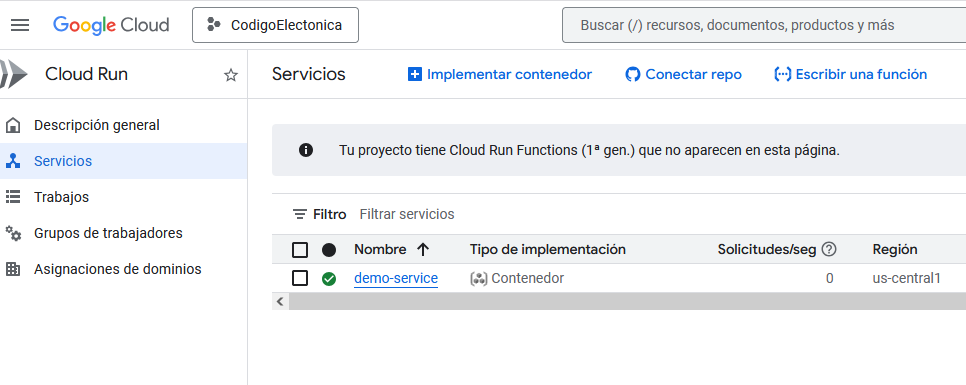Click the Filtro filter icon
The image size is (966, 385).
300,214
